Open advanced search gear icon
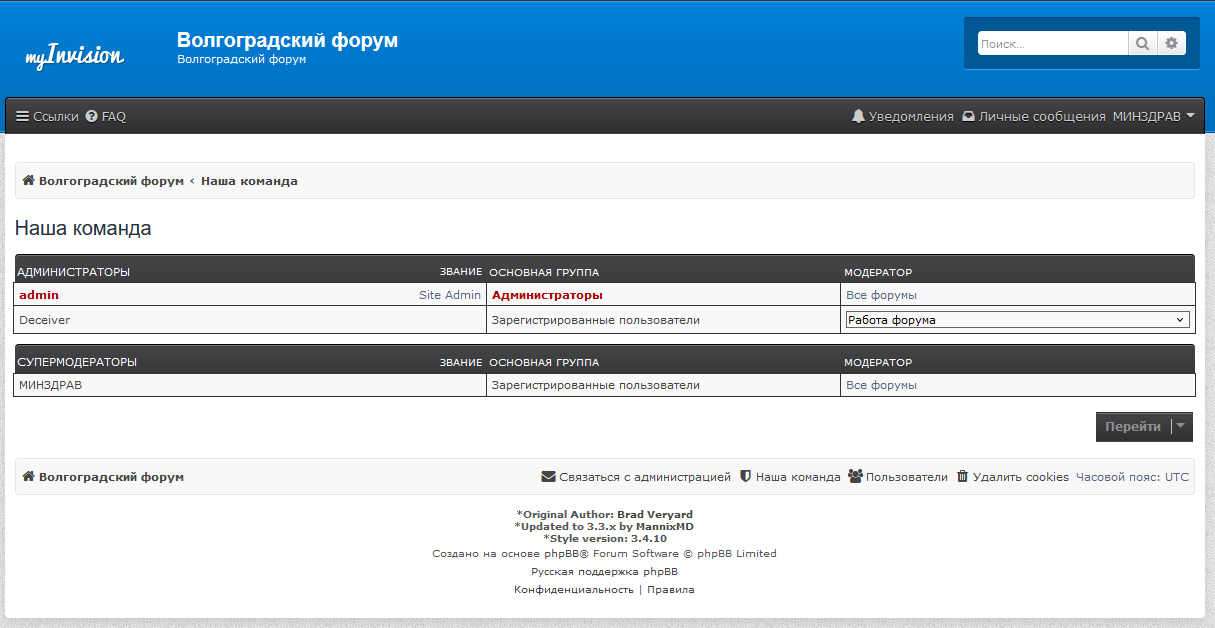Screen dimensions: 1215x628 [1172, 43]
